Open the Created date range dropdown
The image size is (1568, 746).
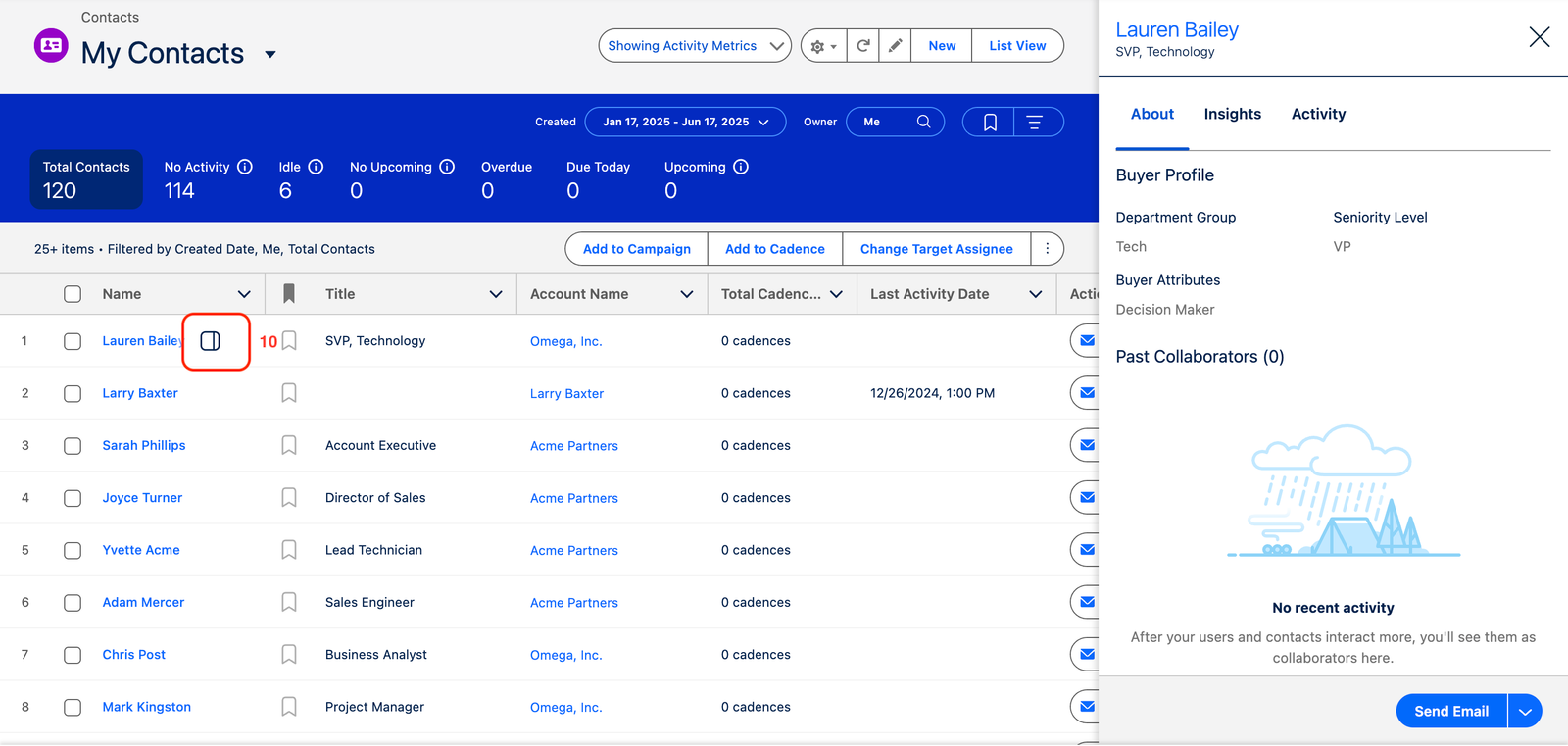coord(685,122)
